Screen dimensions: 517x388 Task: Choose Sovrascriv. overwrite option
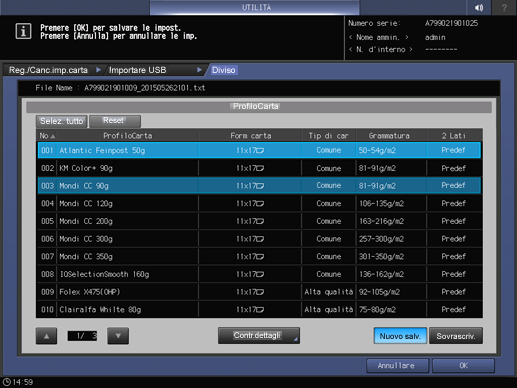456,336
